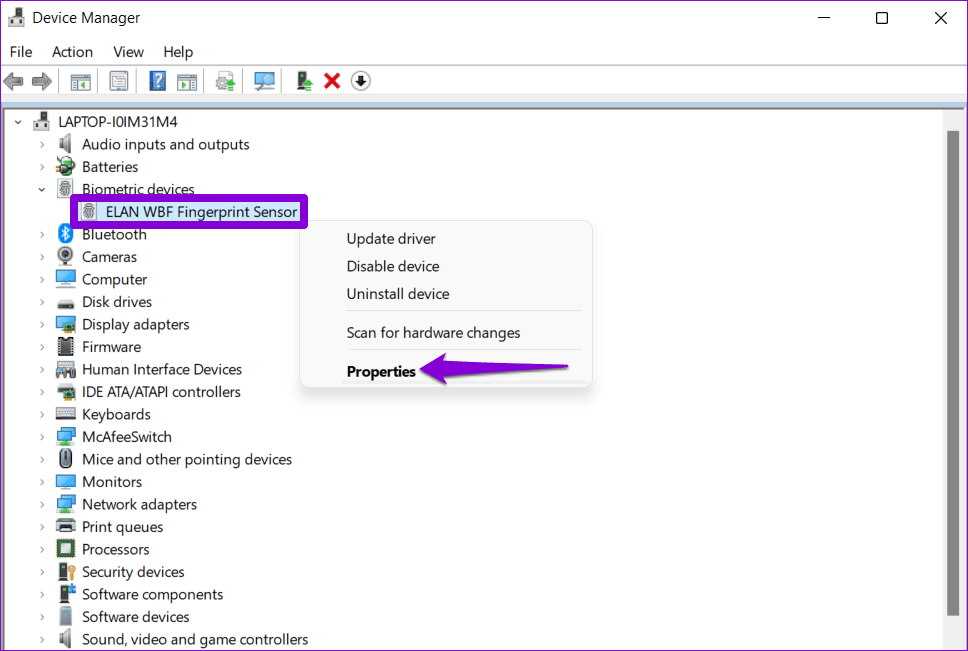This screenshot has width=968, height=651.
Task: Click the Display adapters icon
Action: (x=65, y=324)
